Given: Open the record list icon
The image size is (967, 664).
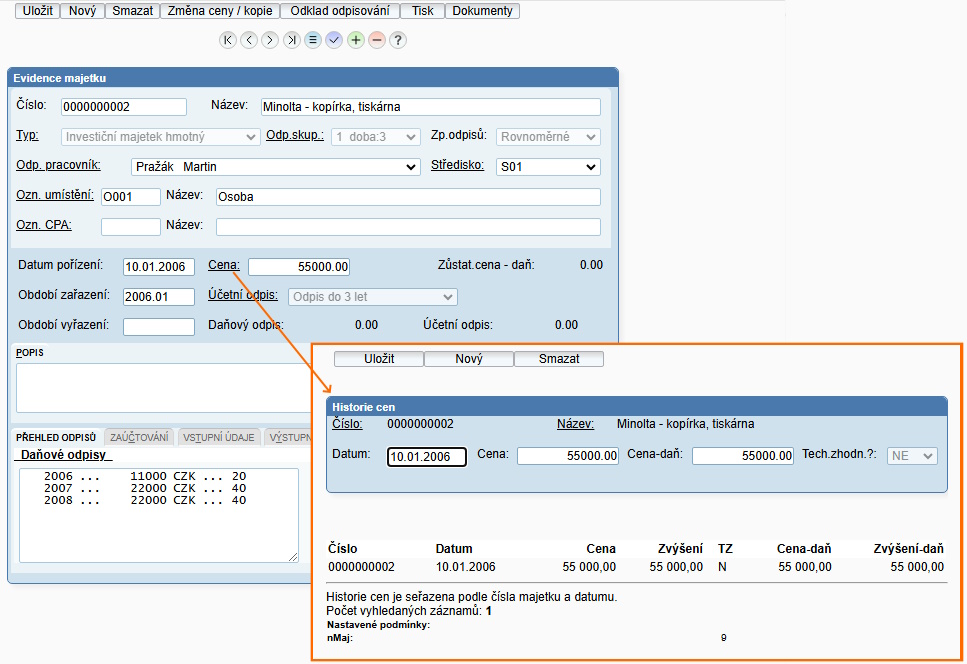Looking at the screenshot, I should (313, 40).
